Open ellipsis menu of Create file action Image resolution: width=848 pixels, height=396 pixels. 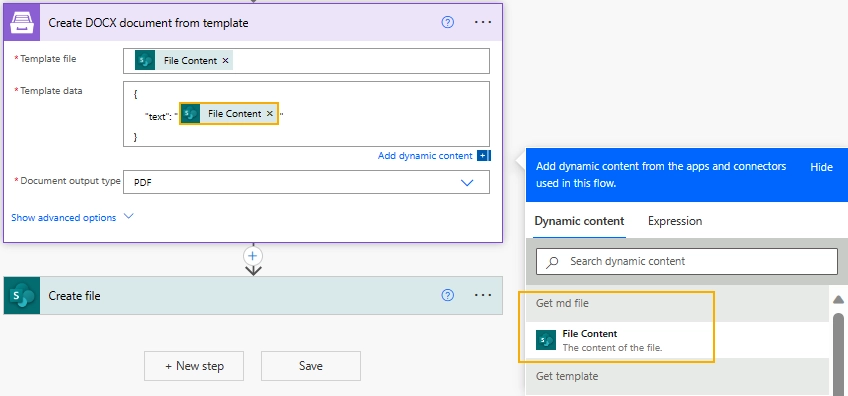[483, 295]
